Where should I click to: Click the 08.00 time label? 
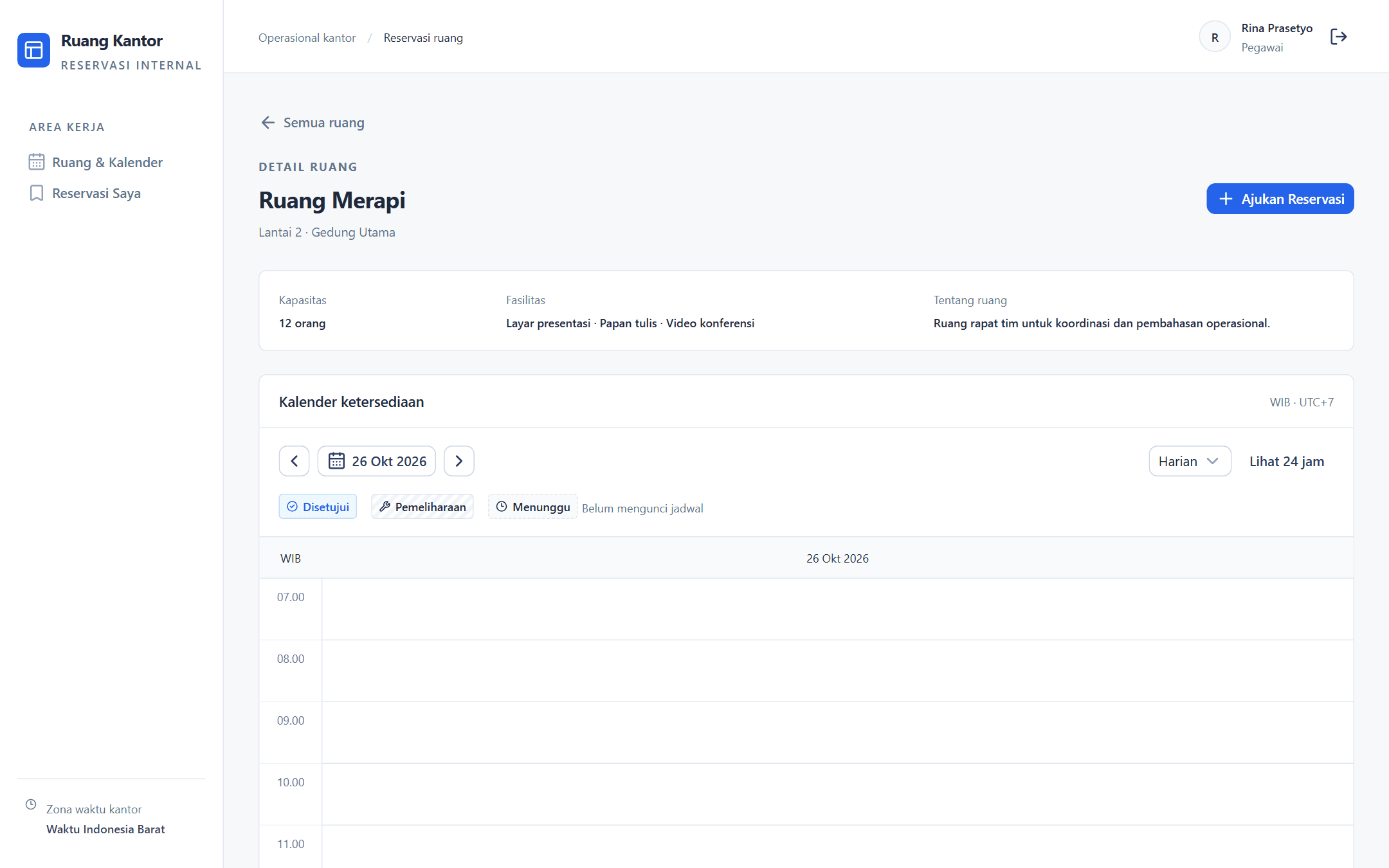291,658
